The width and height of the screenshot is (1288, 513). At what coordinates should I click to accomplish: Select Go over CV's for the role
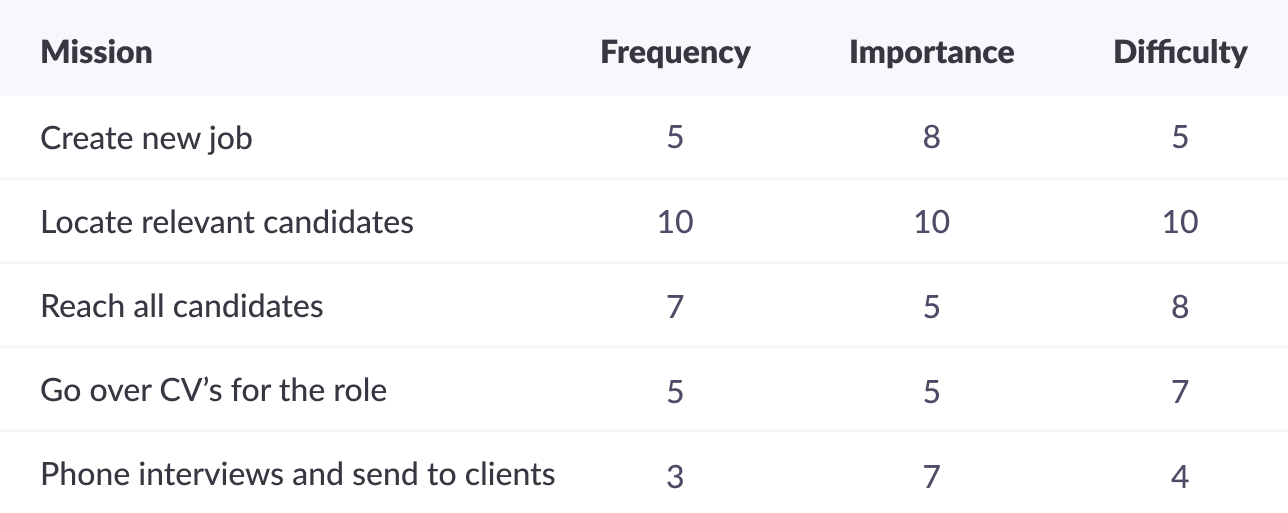tap(213, 389)
